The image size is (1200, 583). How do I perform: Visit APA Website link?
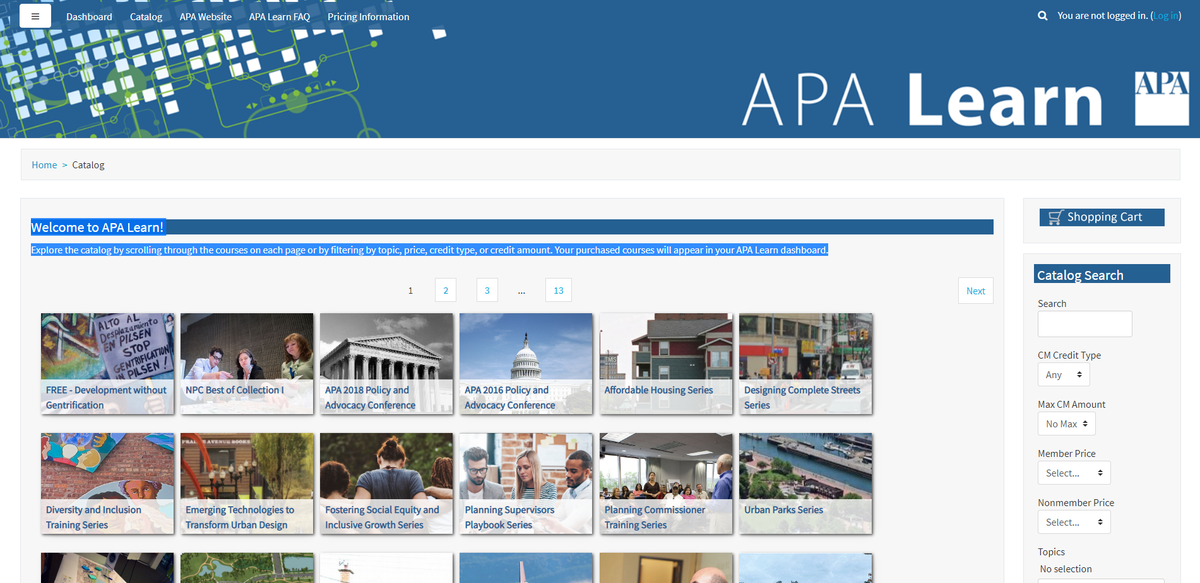point(206,17)
